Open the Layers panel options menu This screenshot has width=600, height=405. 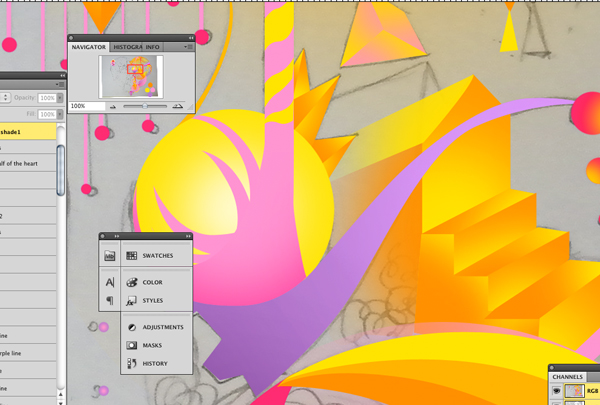coord(60,84)
